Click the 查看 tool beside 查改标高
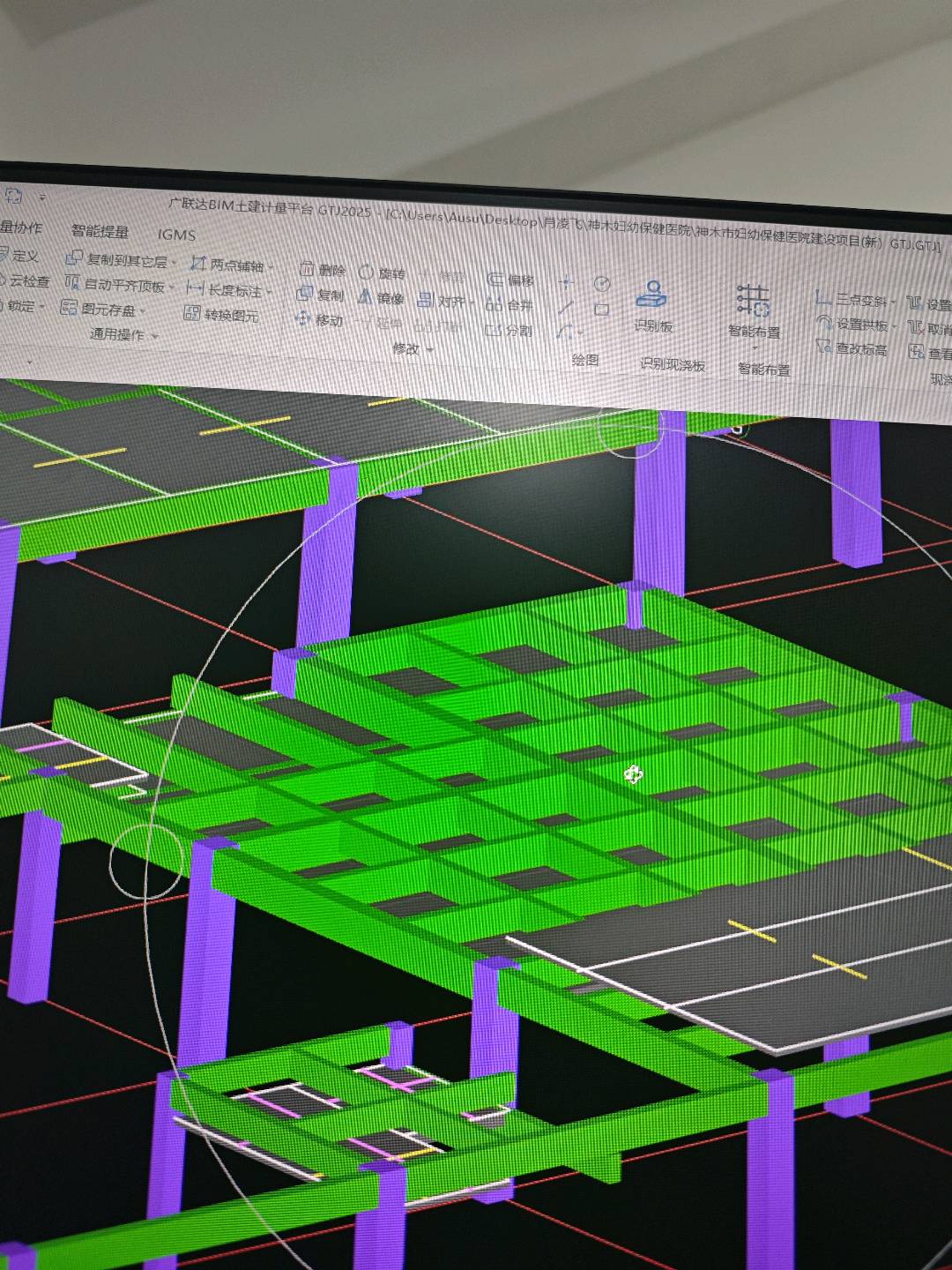 point(930,353)
